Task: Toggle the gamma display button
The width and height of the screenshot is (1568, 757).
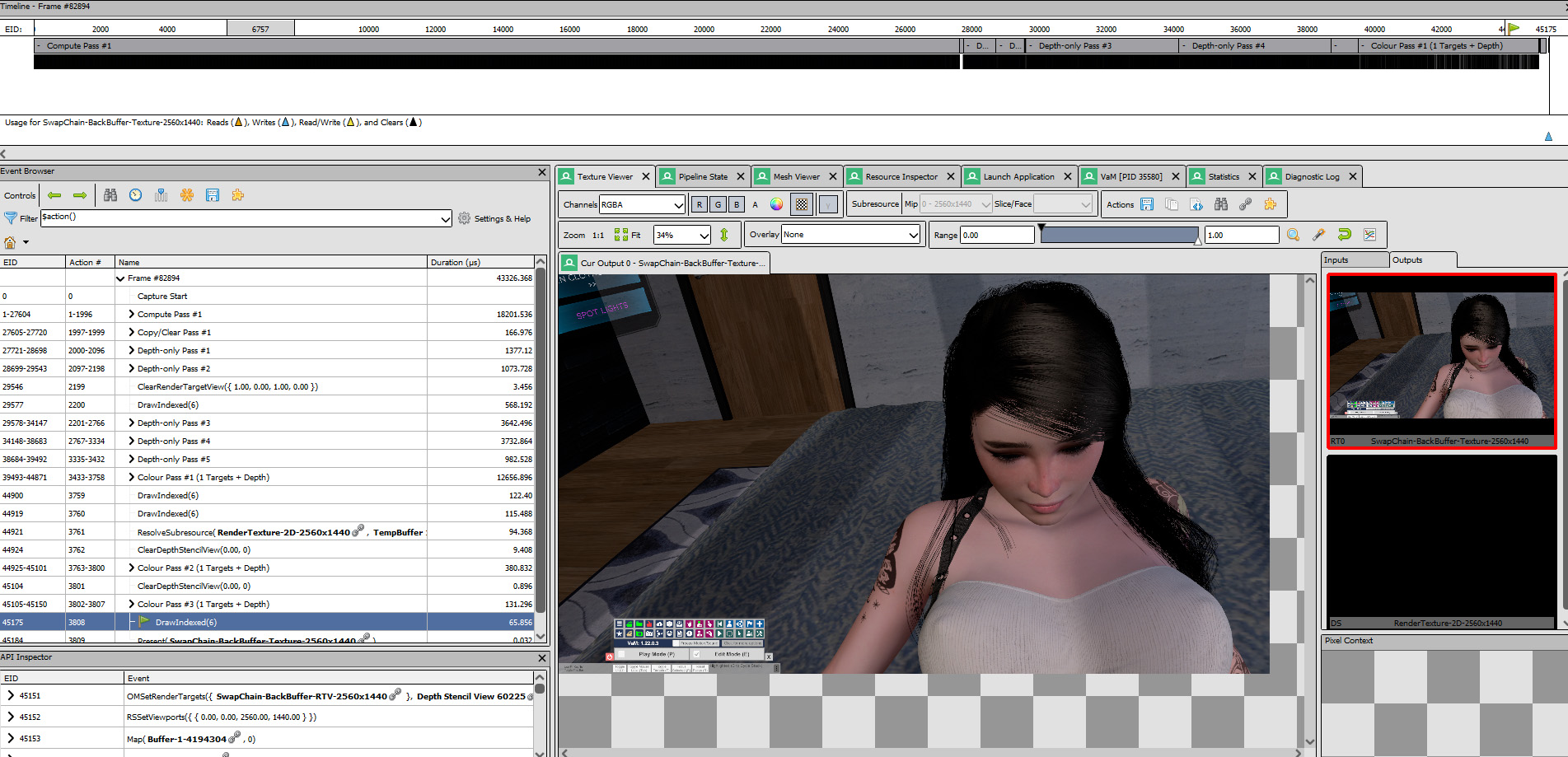Action: pos(828,204)
